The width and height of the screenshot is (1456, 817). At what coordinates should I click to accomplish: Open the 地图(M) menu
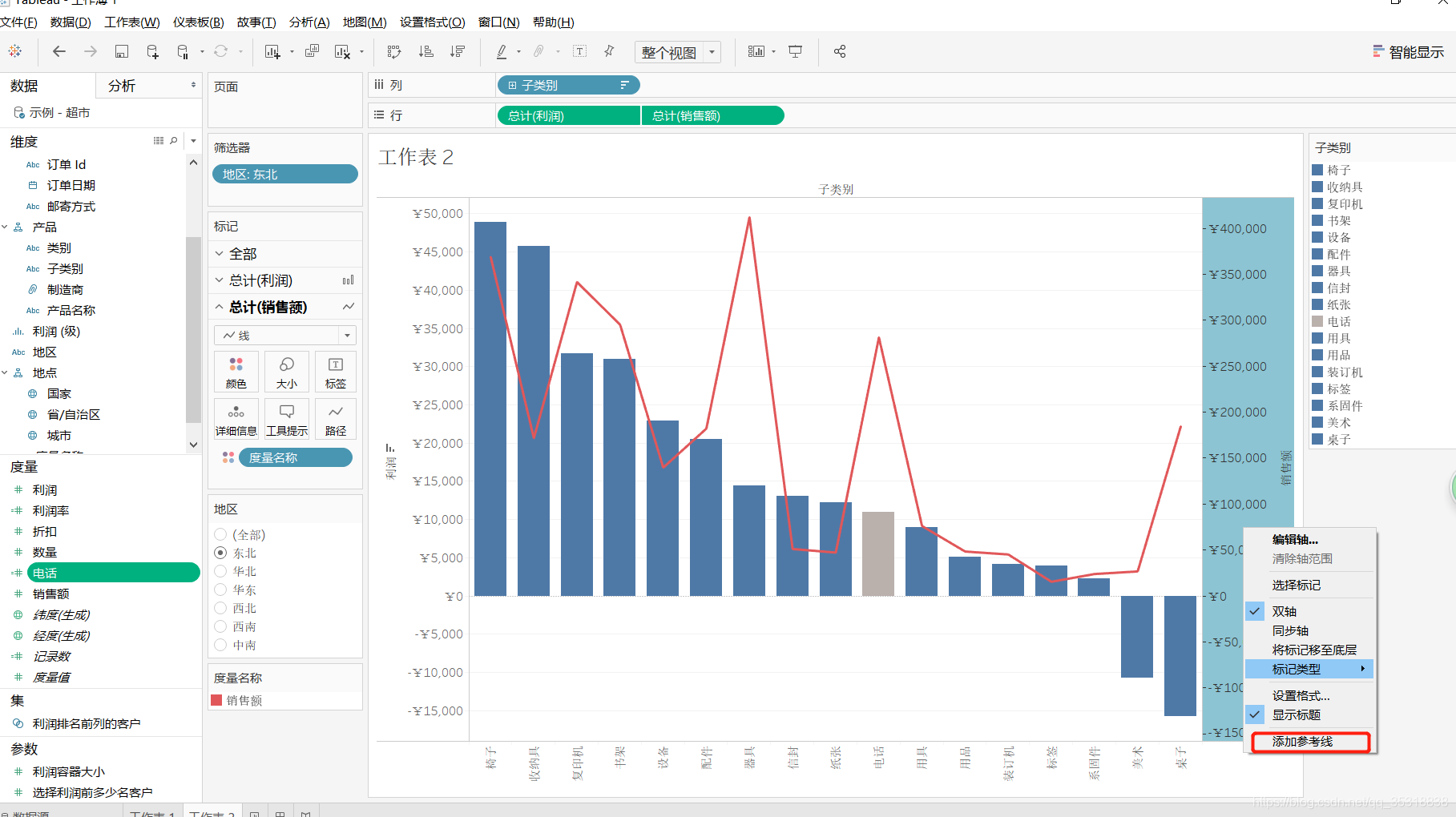pos(365,22)
